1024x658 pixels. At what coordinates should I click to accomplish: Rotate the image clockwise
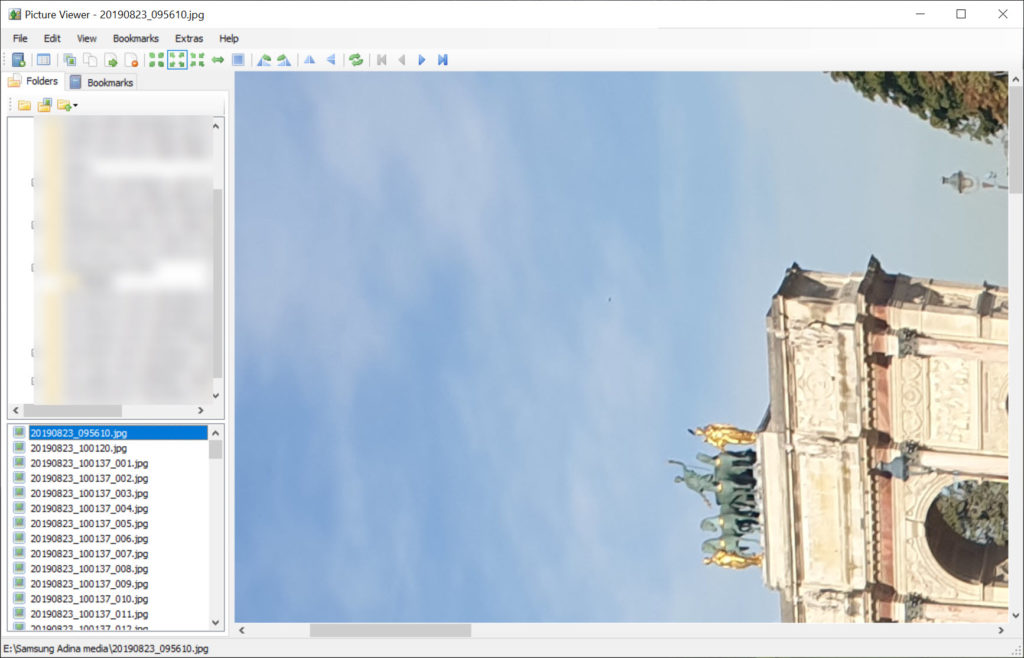[x=282, y=59]
